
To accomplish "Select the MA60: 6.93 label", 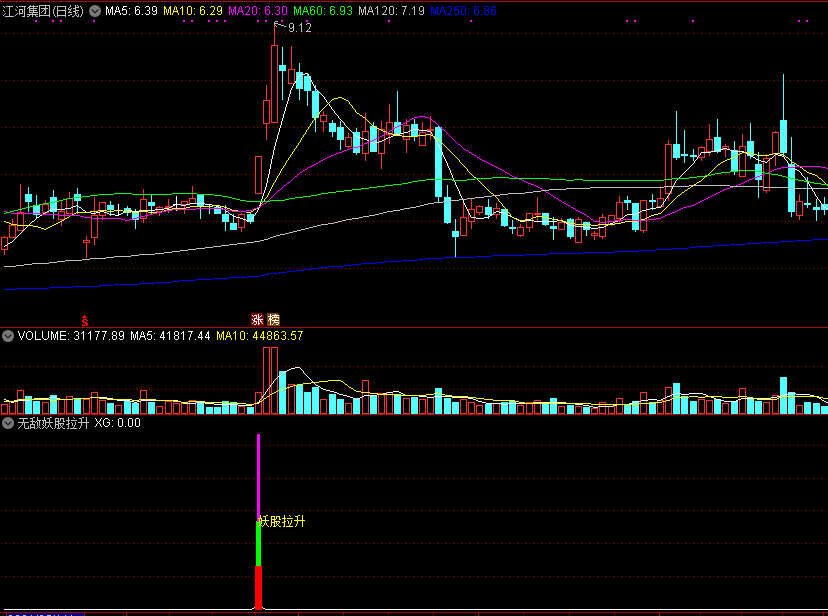I will tap(323, 11).
